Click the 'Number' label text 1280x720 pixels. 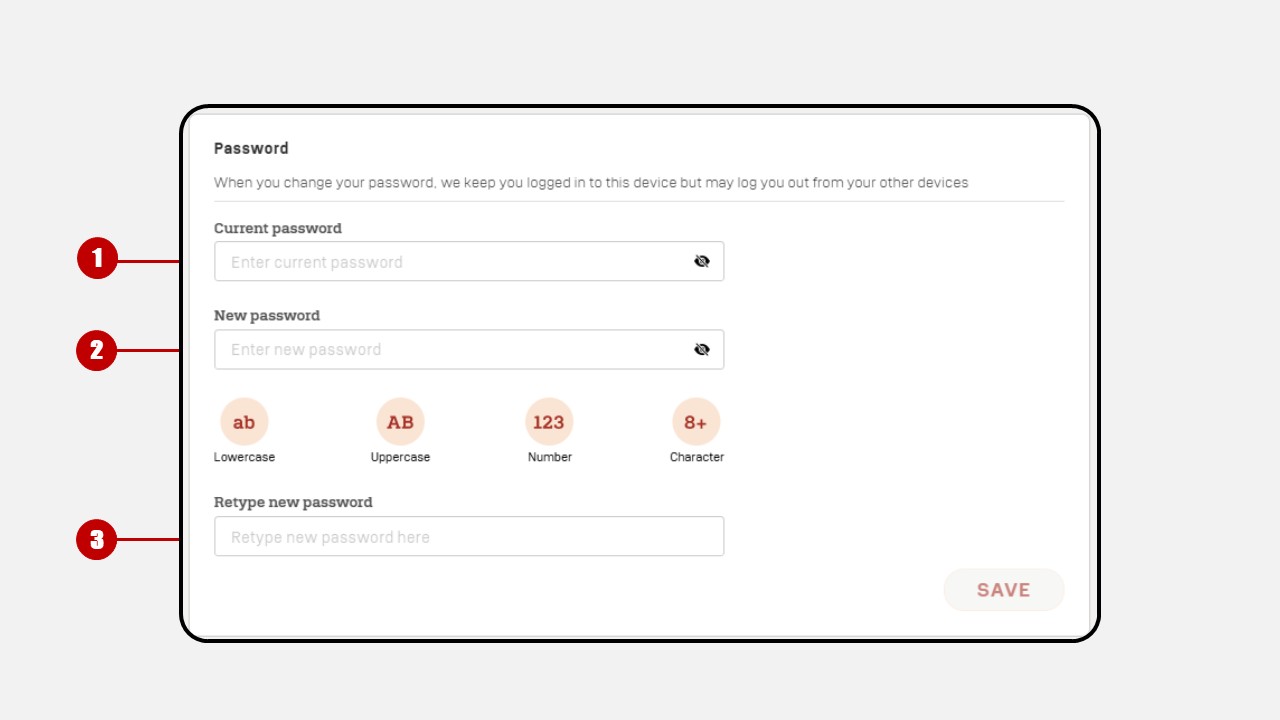click(550, 457)
